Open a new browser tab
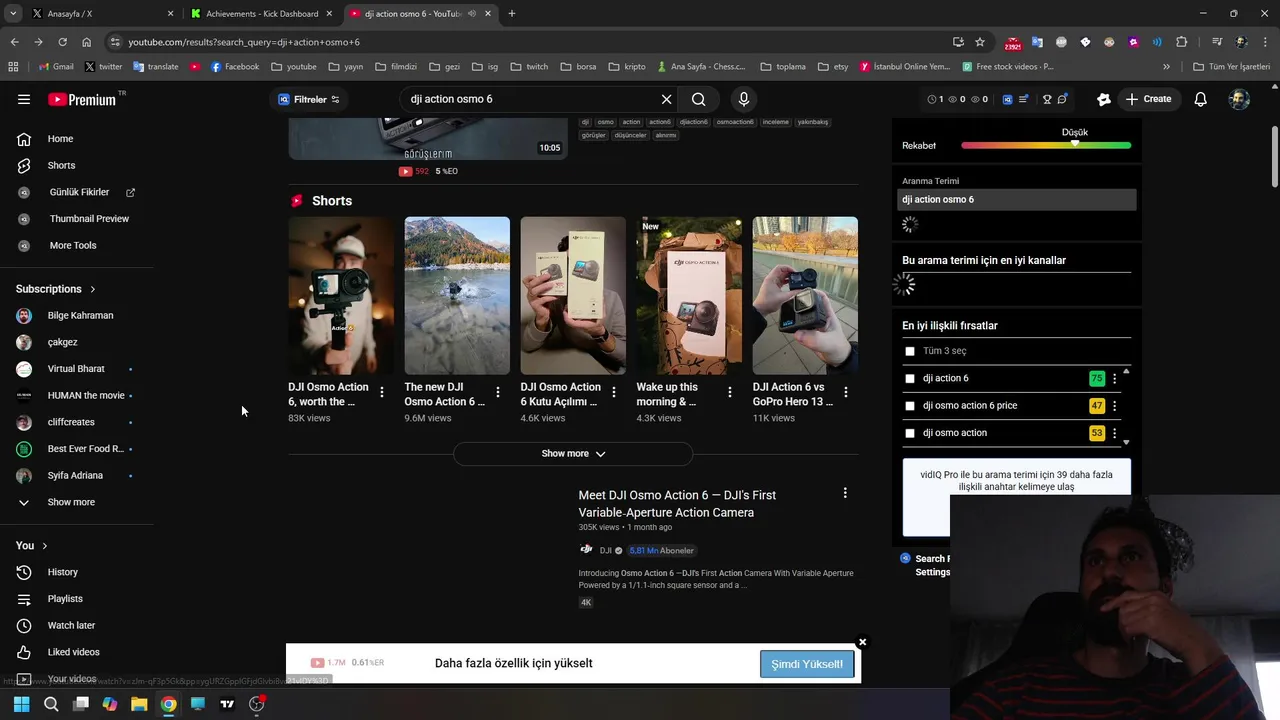1280x720 pixels. pyautogui.click(x=512, y=14)
